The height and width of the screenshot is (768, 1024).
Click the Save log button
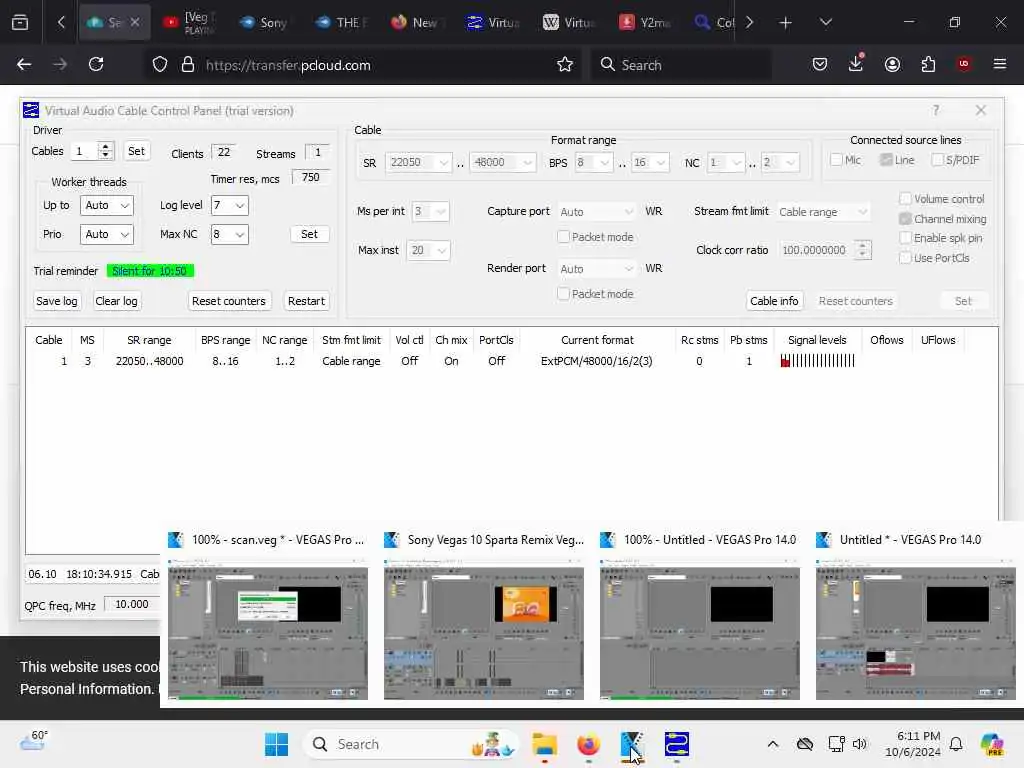coord(57,301)
